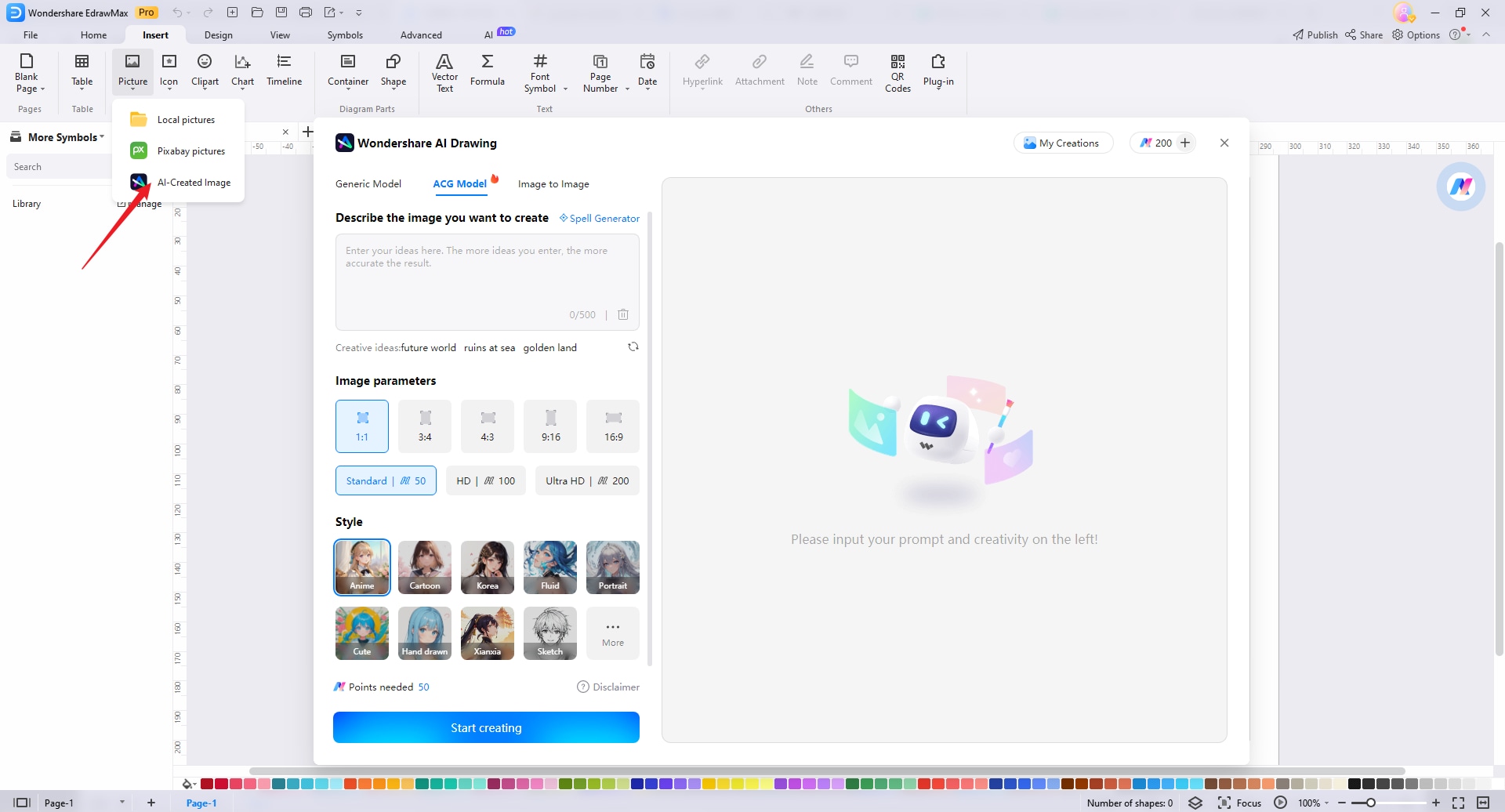Image resolution: width=1505 pixels, height=812 pixels.
Task: Open the QR Codes tool
Action: coord(898,72)
